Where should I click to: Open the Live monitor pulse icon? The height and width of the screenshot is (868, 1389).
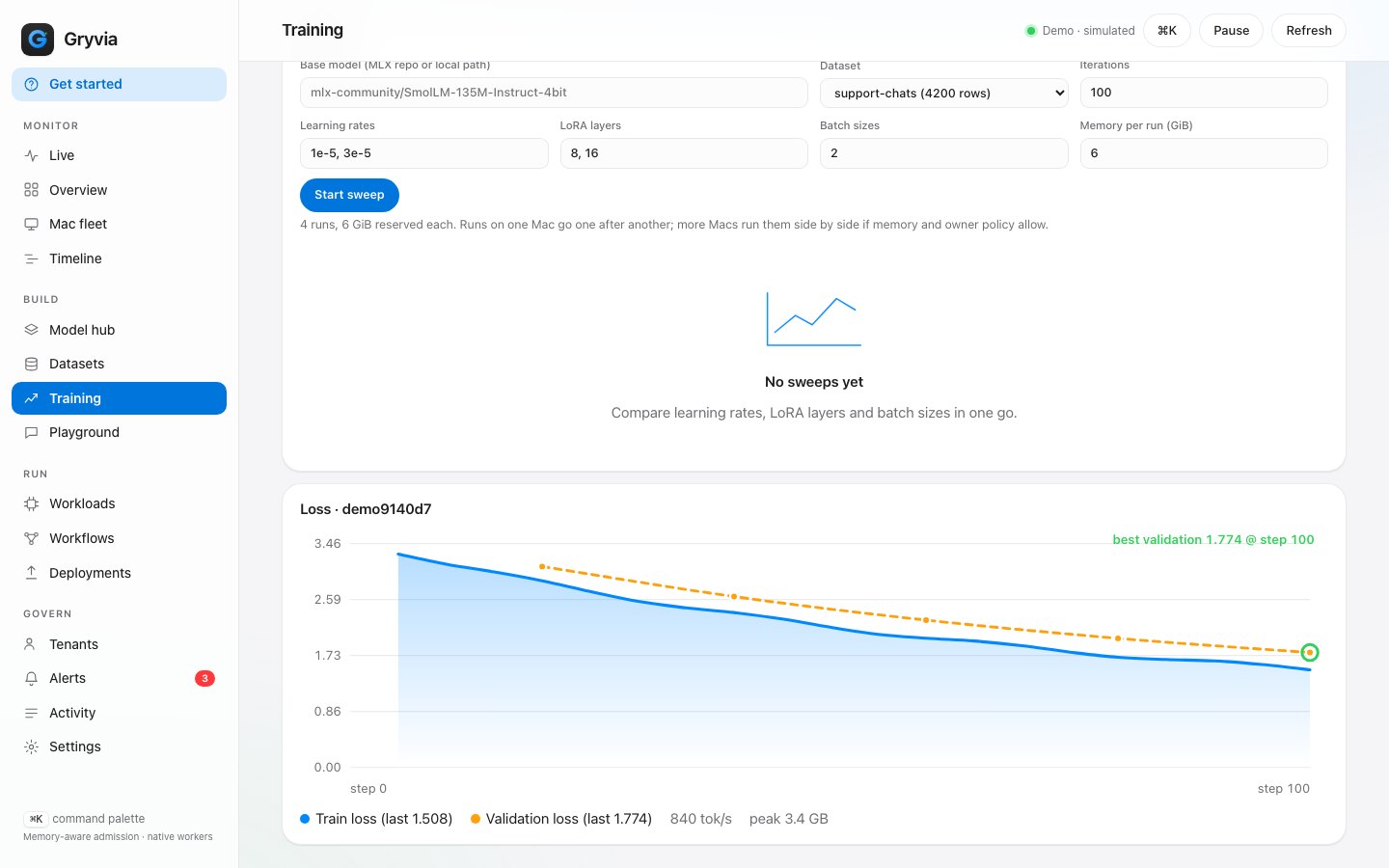tap(31, 155)
